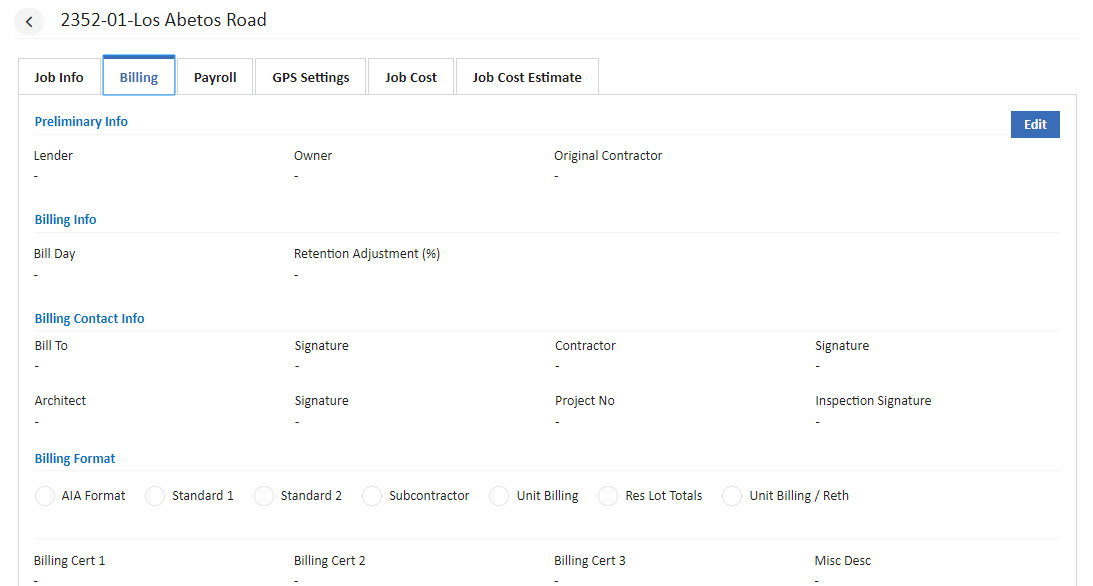
Task: Choose Unit Billing / Reth format
Action: tap(731, 495)
